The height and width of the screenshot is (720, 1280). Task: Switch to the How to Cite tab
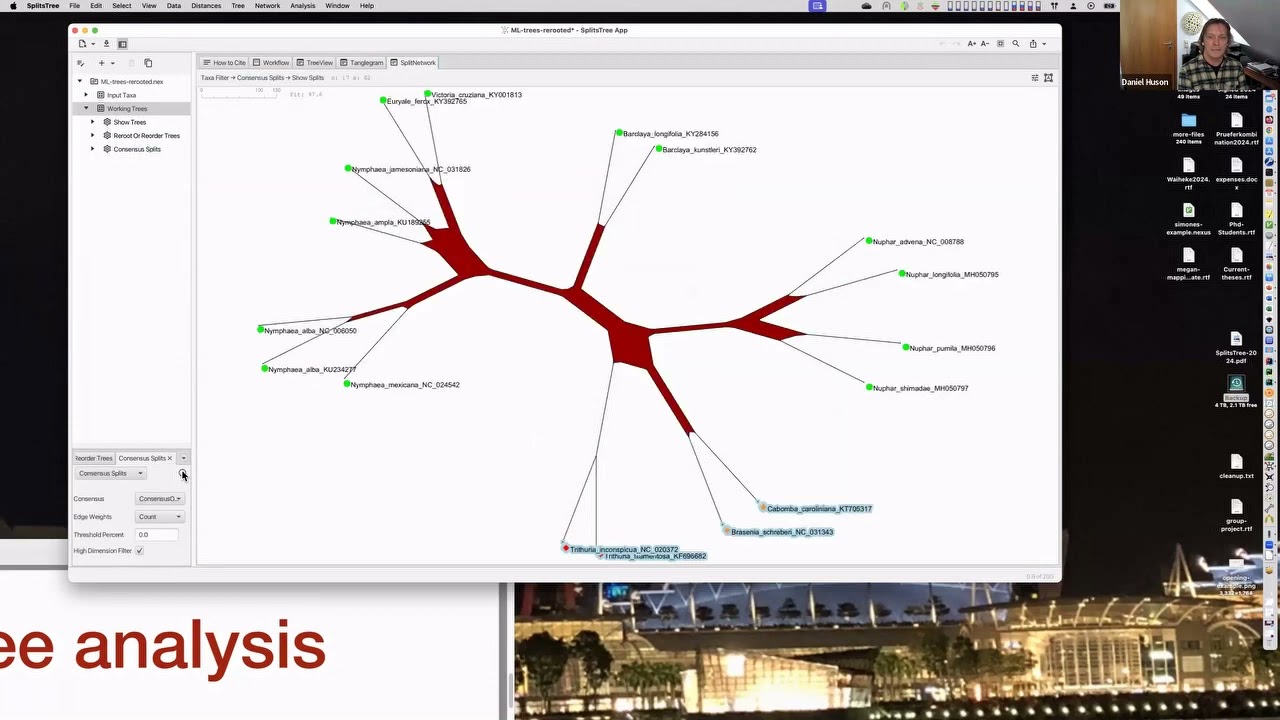click(x=224, y=62)
